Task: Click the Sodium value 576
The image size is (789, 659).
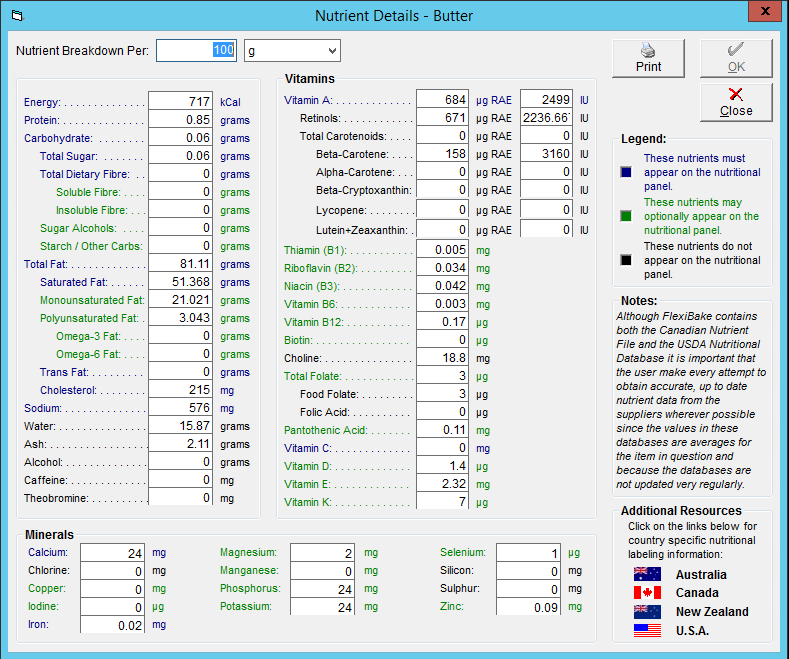Action: [x=181, y=408]
